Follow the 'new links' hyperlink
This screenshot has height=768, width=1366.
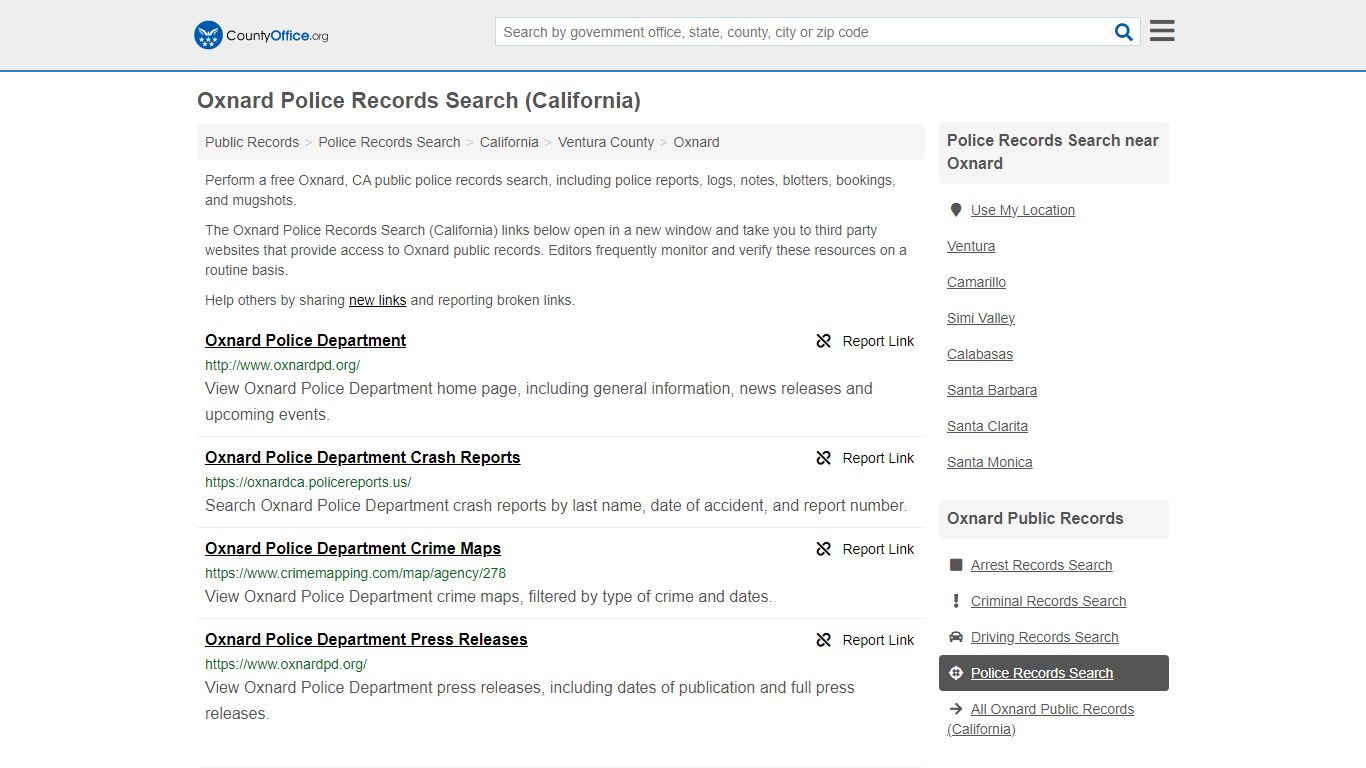(x=377, y=300)
